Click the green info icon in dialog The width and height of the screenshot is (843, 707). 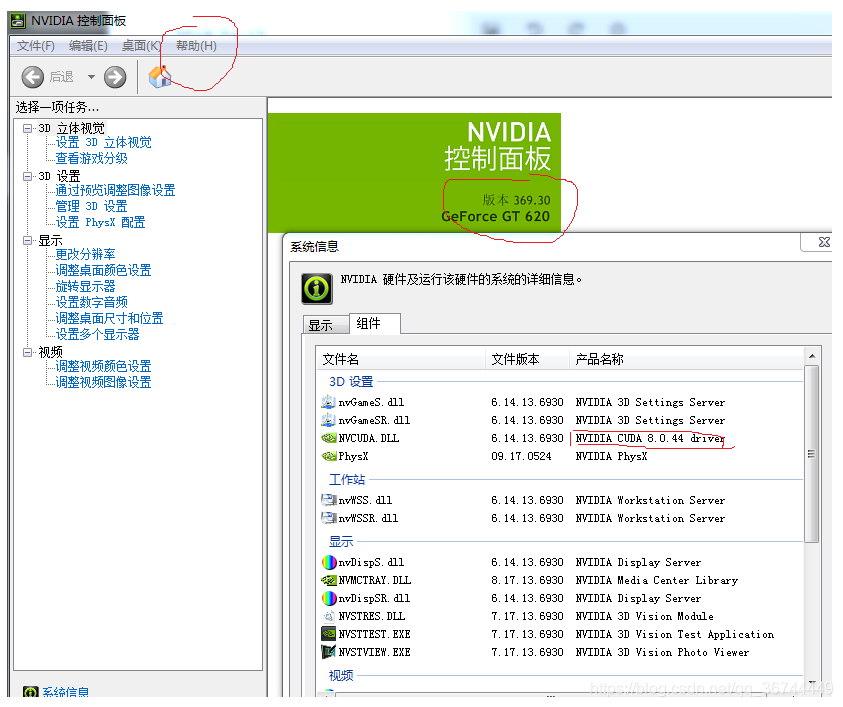[x=317, y=289]
